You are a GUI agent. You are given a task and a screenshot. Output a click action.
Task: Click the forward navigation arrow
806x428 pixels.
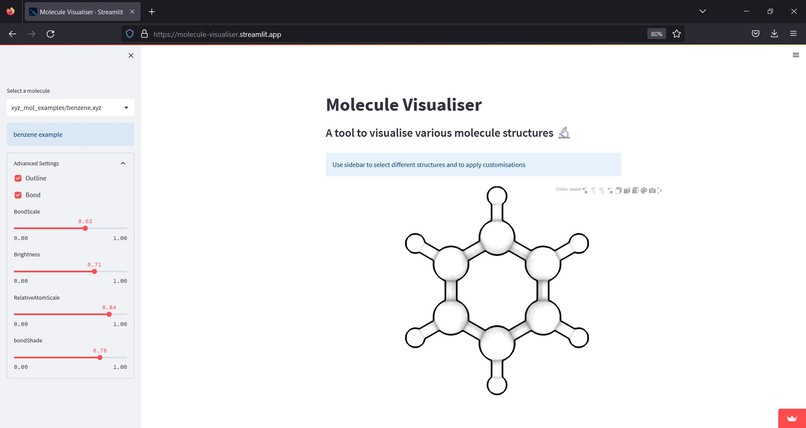coord(31,34)
